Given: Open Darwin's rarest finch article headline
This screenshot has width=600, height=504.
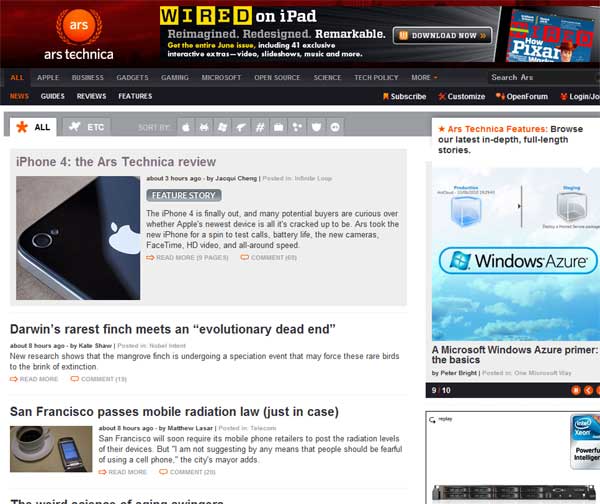Looking at the screenshot, I should (x=173, y=329).
